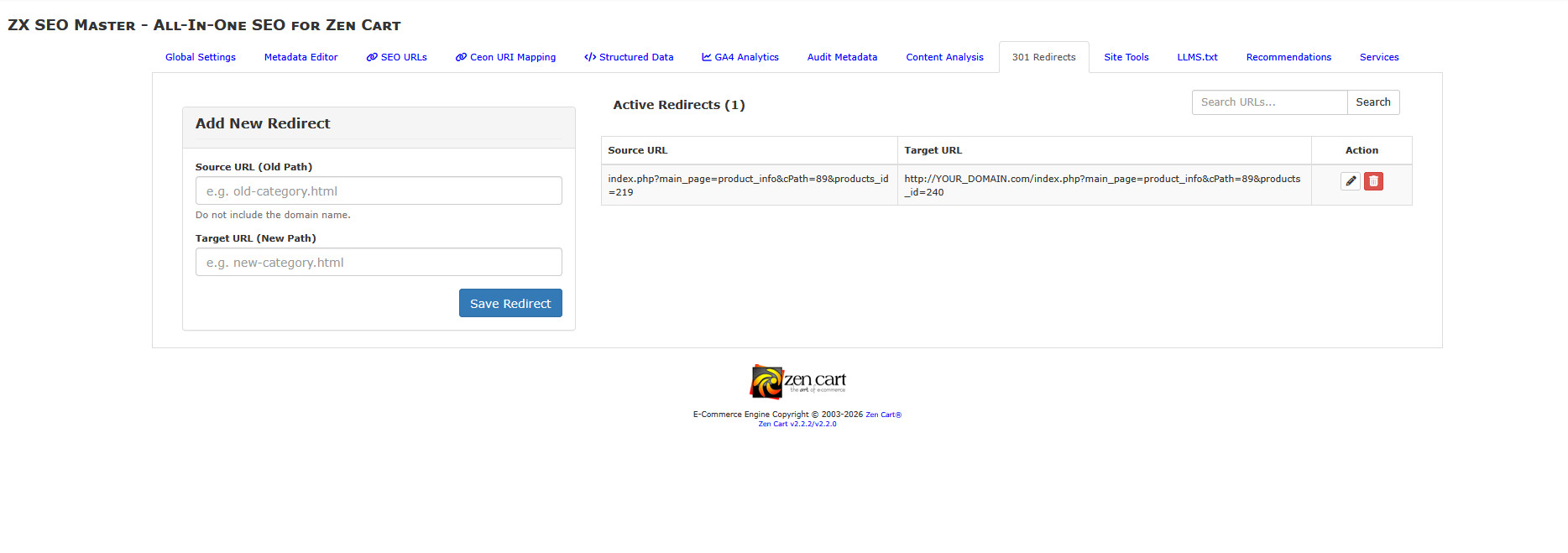Switch to the Services tab
This screenshot has width=1568, height=553.
(x=1379, y=57)
